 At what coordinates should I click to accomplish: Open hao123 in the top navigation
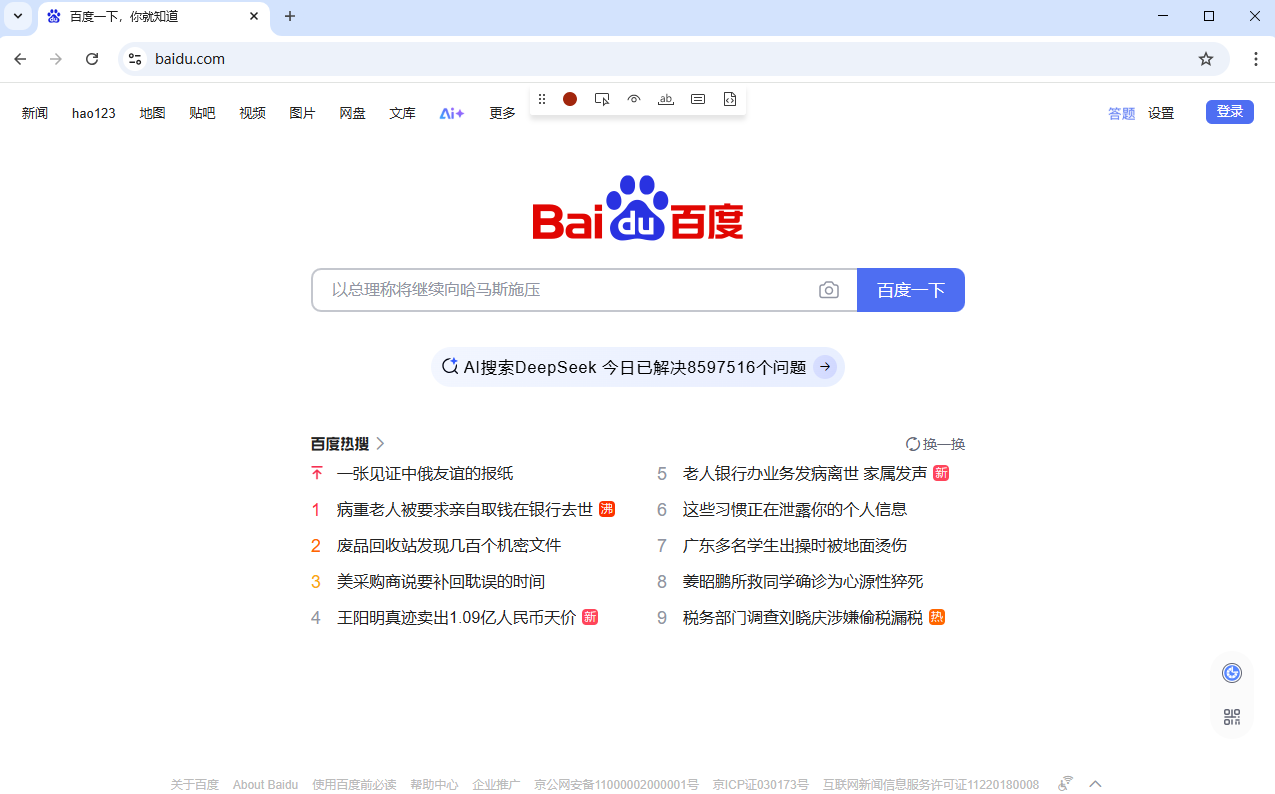pos(94,113)
